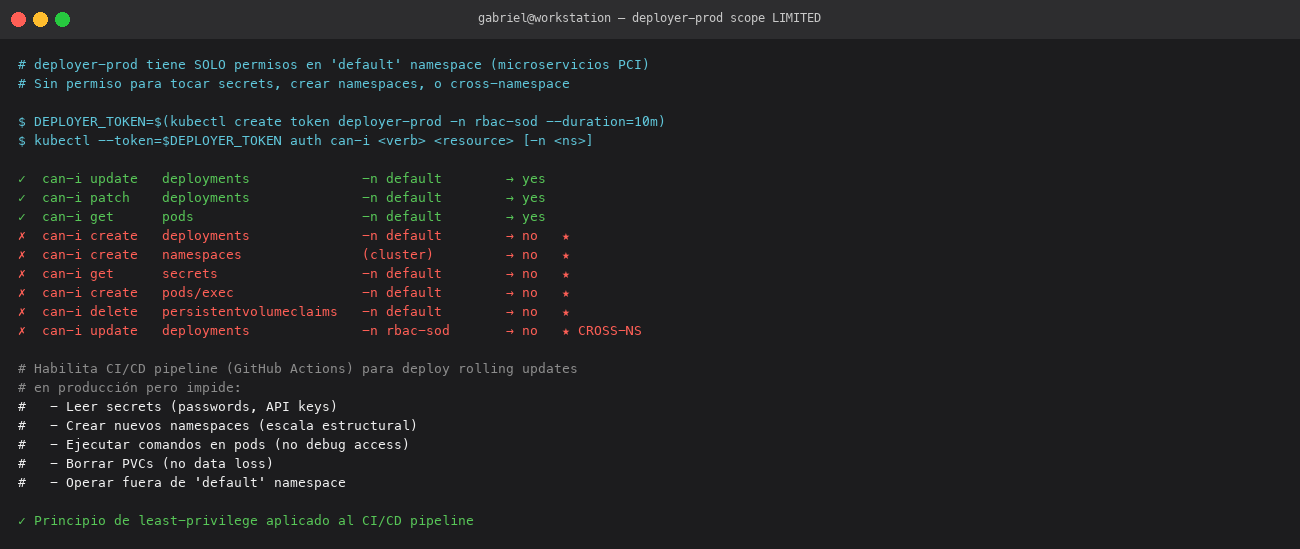Click the '-n rbac-sod' namespace flag in the results
The width and height of the screenshot is (1300, 549).
pos(406,331)
